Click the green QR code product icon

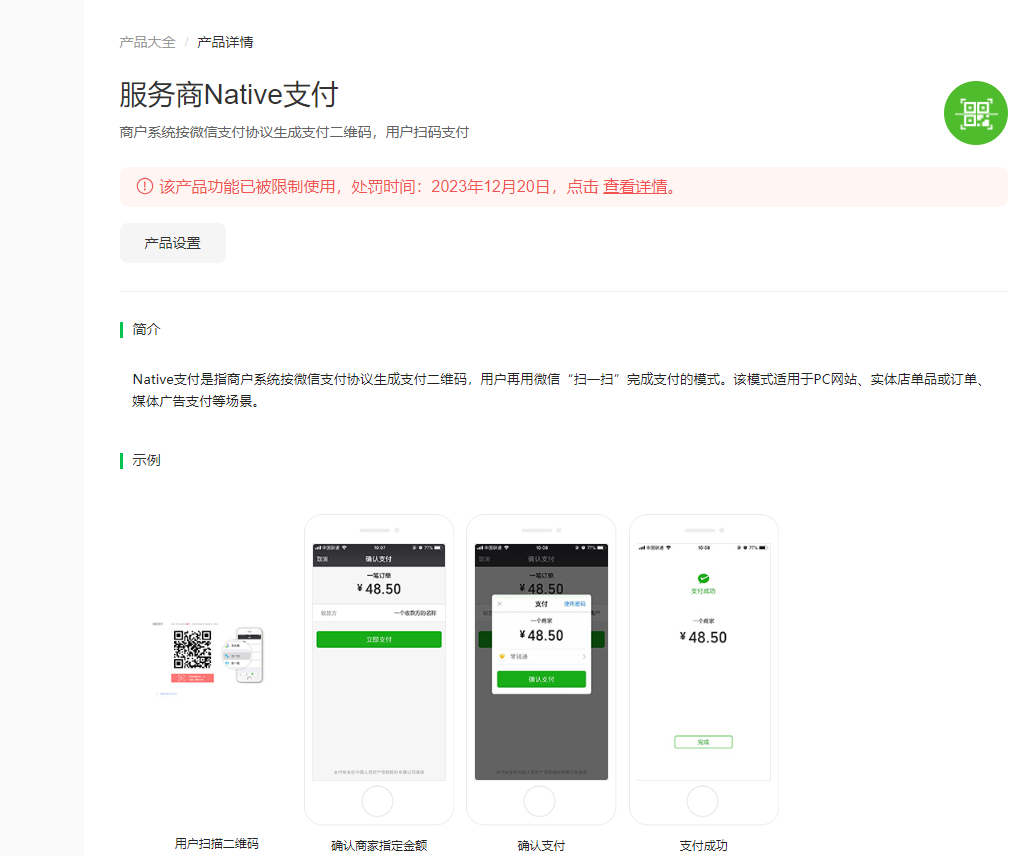(975, 113)
